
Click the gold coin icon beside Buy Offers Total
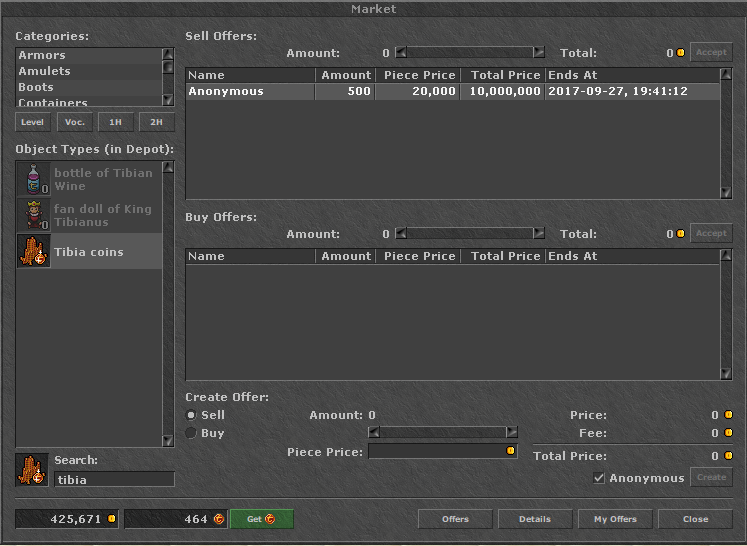click(x=680, y=233)
